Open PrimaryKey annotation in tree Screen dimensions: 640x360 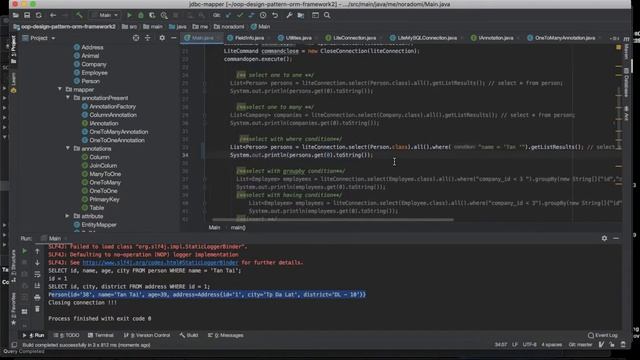[100, 199]
